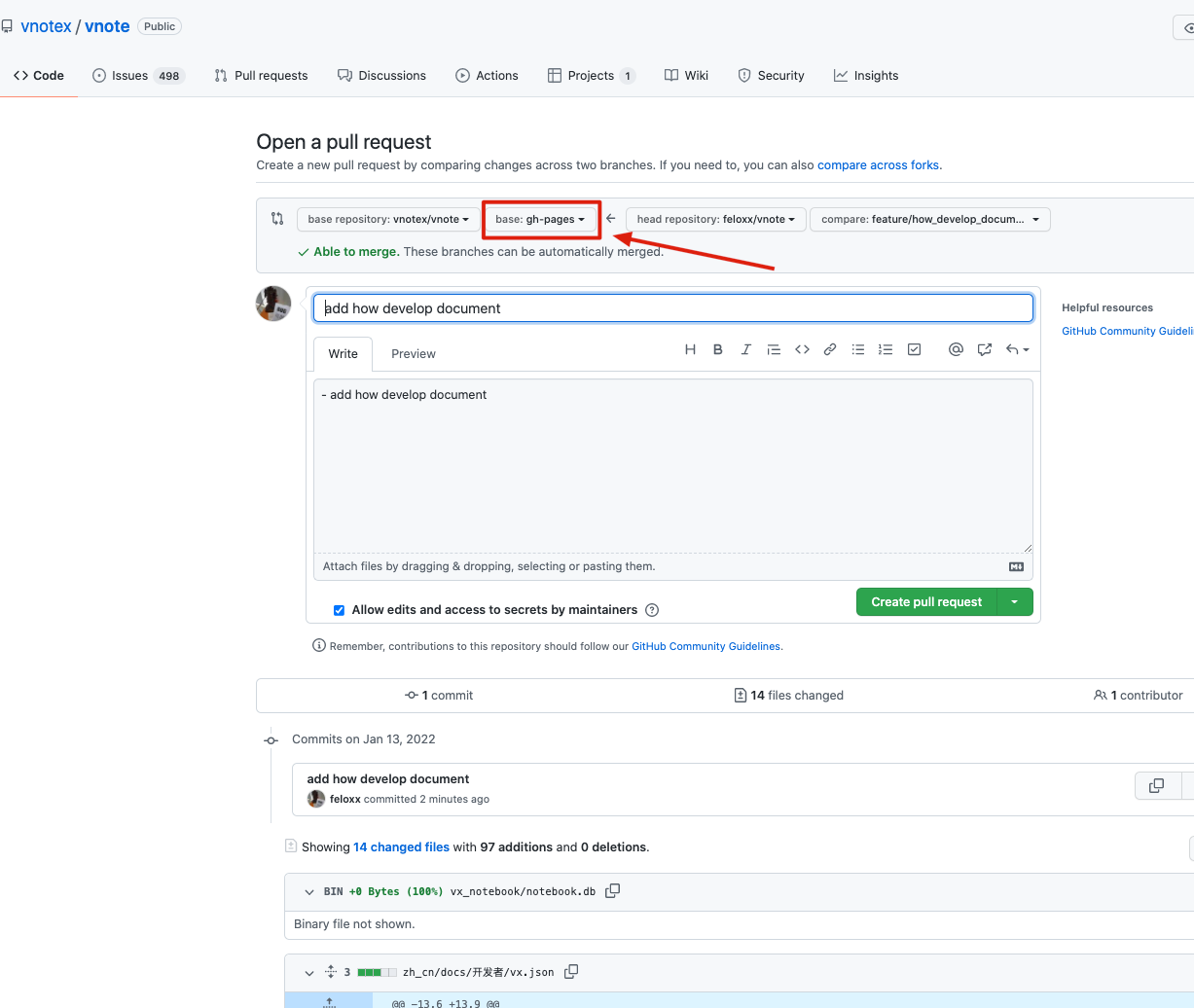
Task: Focus the pull request title field
Action: pos(673,308)
